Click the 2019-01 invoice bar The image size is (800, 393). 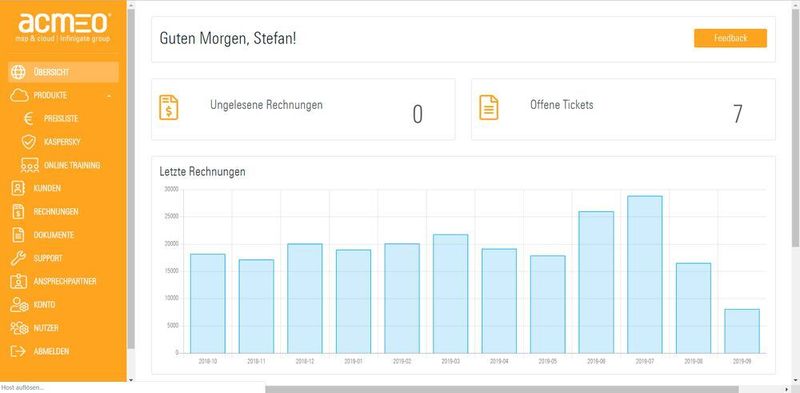pos(353,301)
